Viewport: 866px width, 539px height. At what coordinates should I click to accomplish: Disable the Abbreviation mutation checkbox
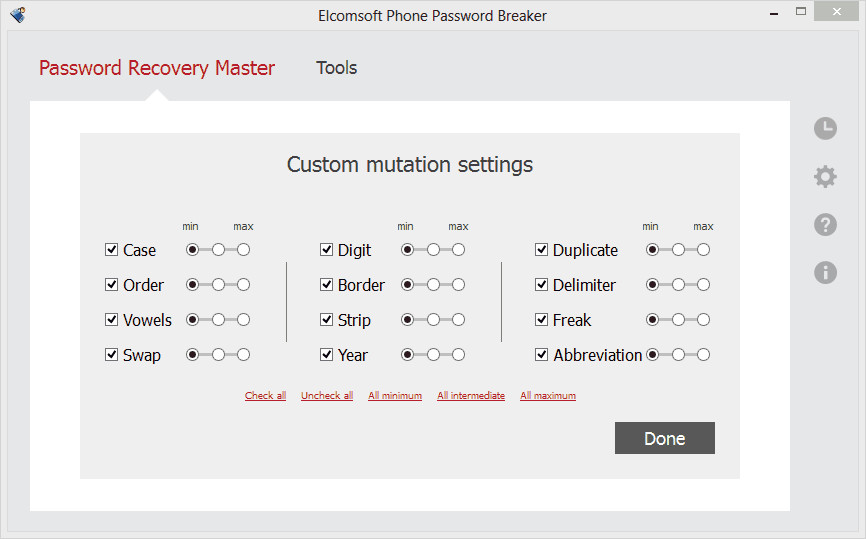click(542, 355)
